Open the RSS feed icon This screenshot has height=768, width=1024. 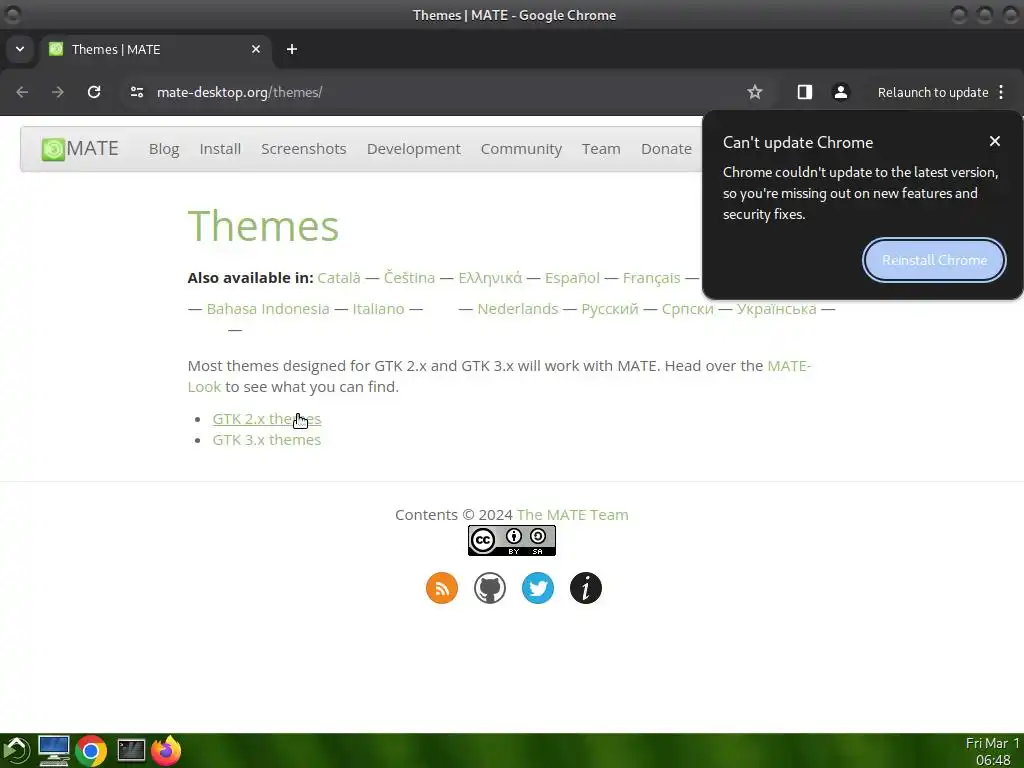[x=442, y=588]
